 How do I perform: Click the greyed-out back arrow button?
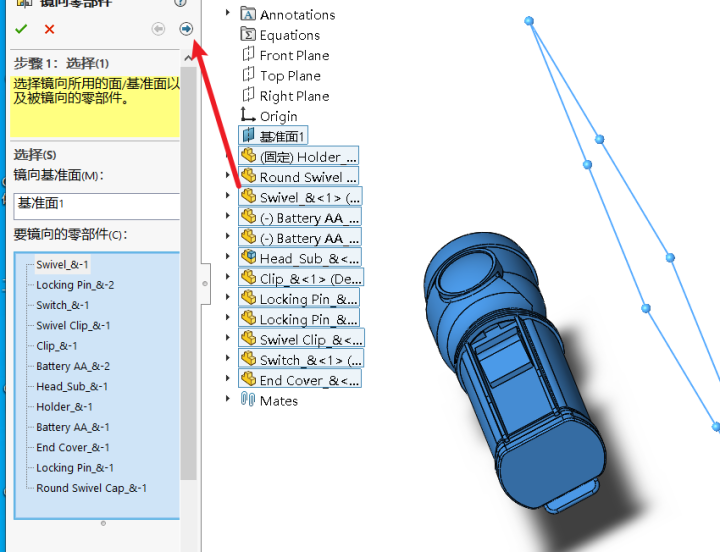158,29
